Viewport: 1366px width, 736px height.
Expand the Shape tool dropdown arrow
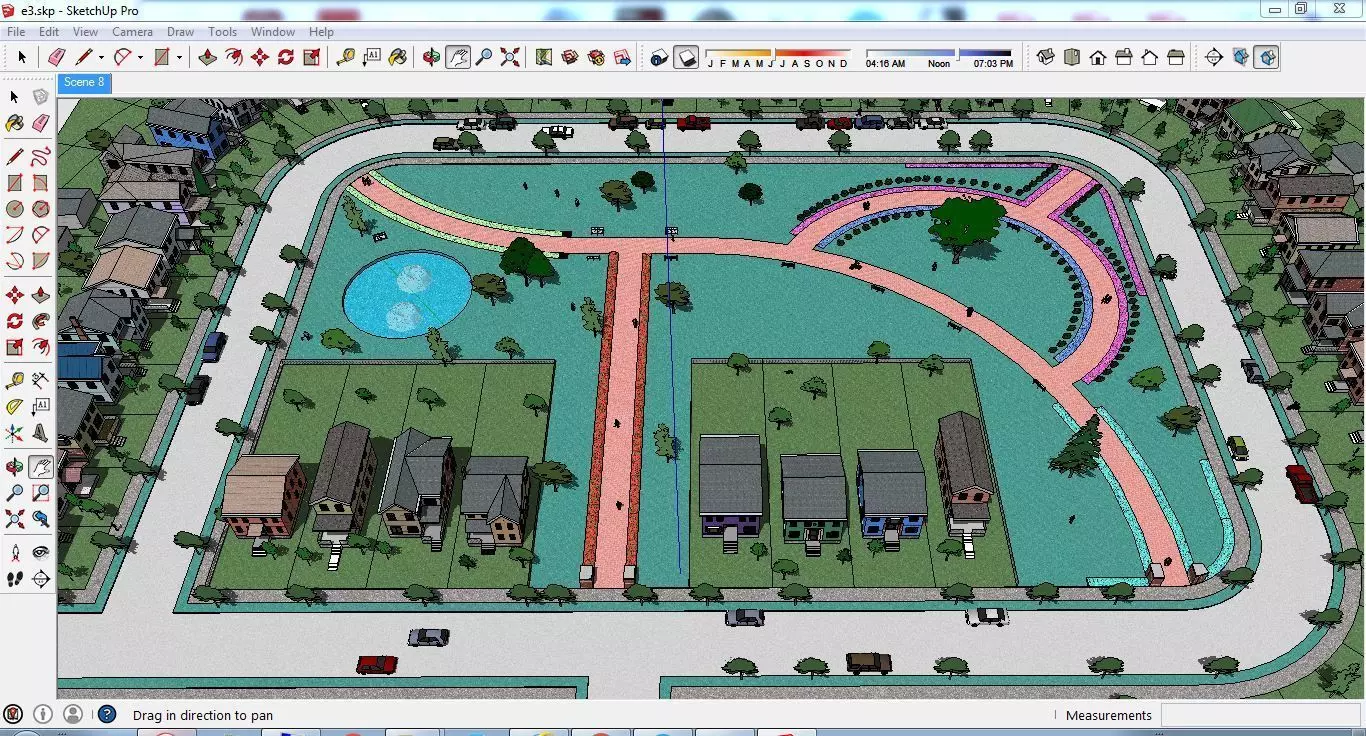click(x=180, y=58)
